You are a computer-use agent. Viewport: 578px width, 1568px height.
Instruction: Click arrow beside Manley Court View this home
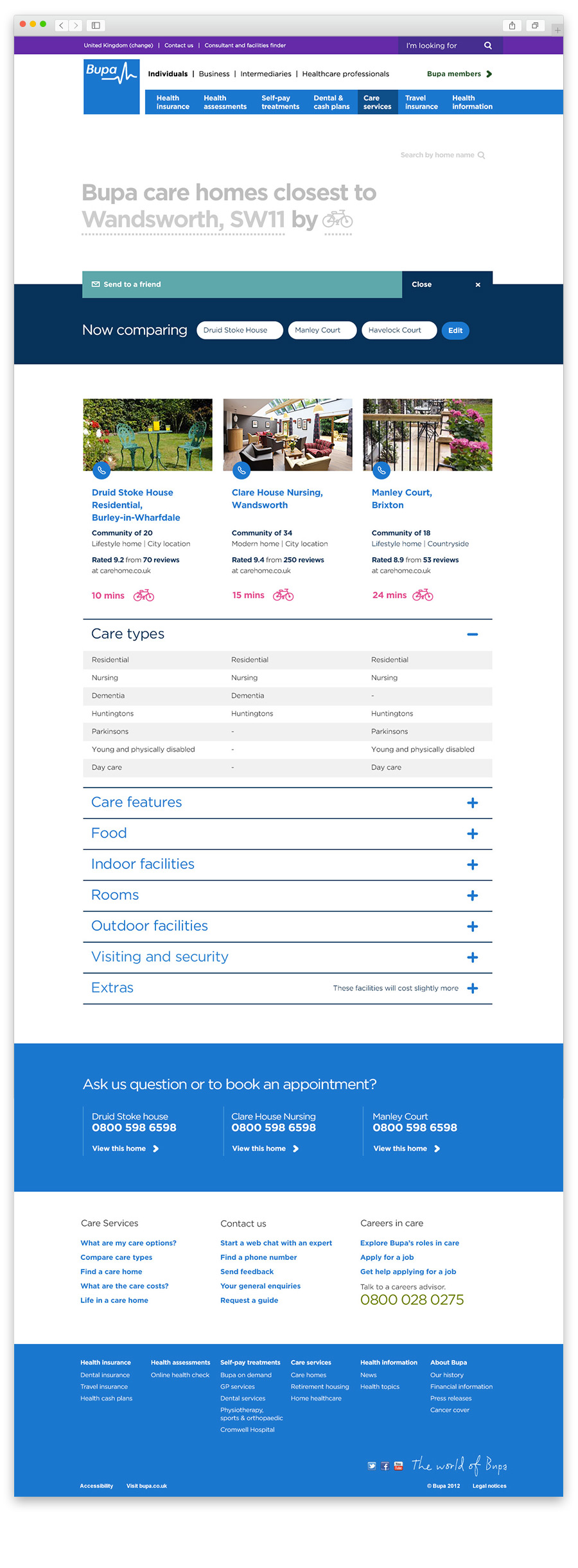tap(437, 1149)
